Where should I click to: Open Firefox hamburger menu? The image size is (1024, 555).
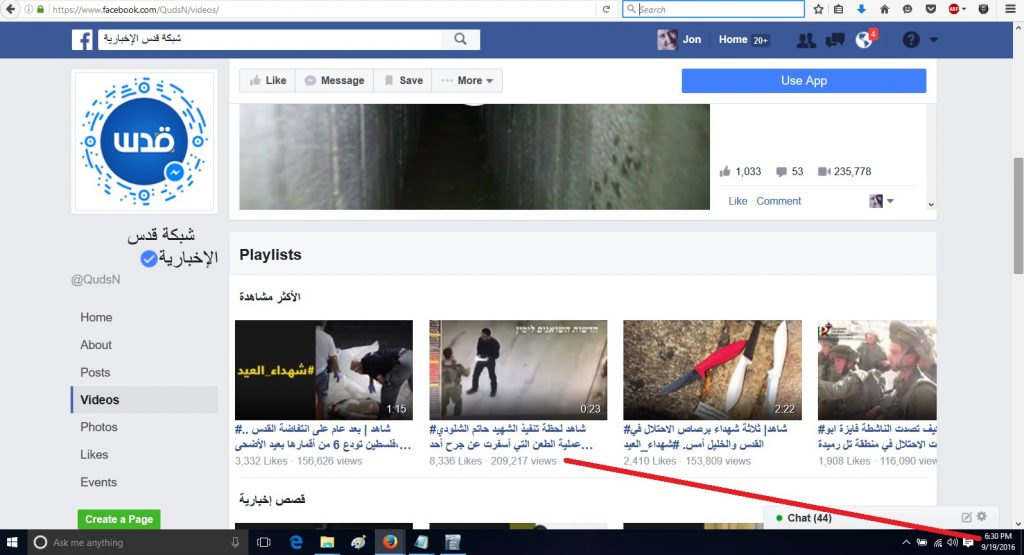[x=1010, y=9]
